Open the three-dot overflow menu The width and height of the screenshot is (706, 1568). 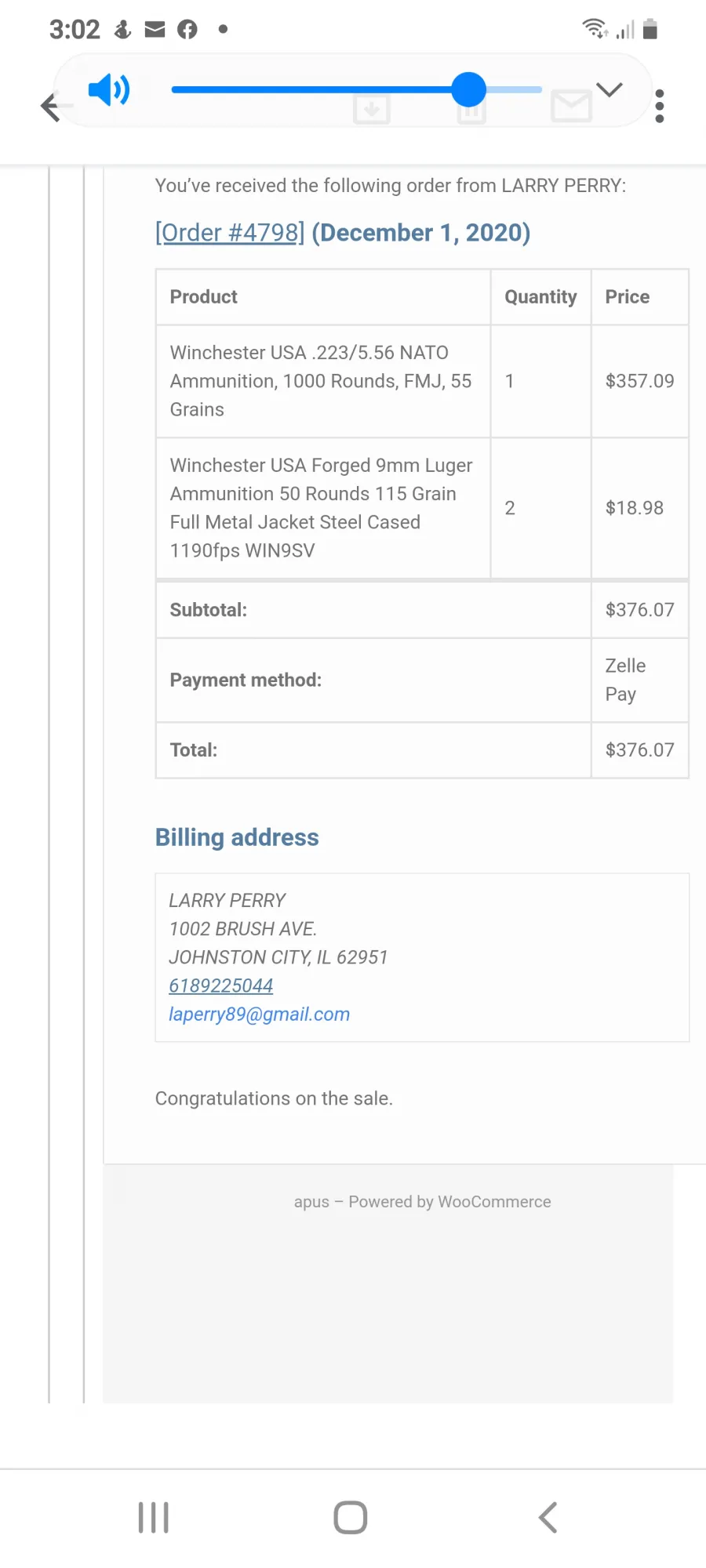660,106
